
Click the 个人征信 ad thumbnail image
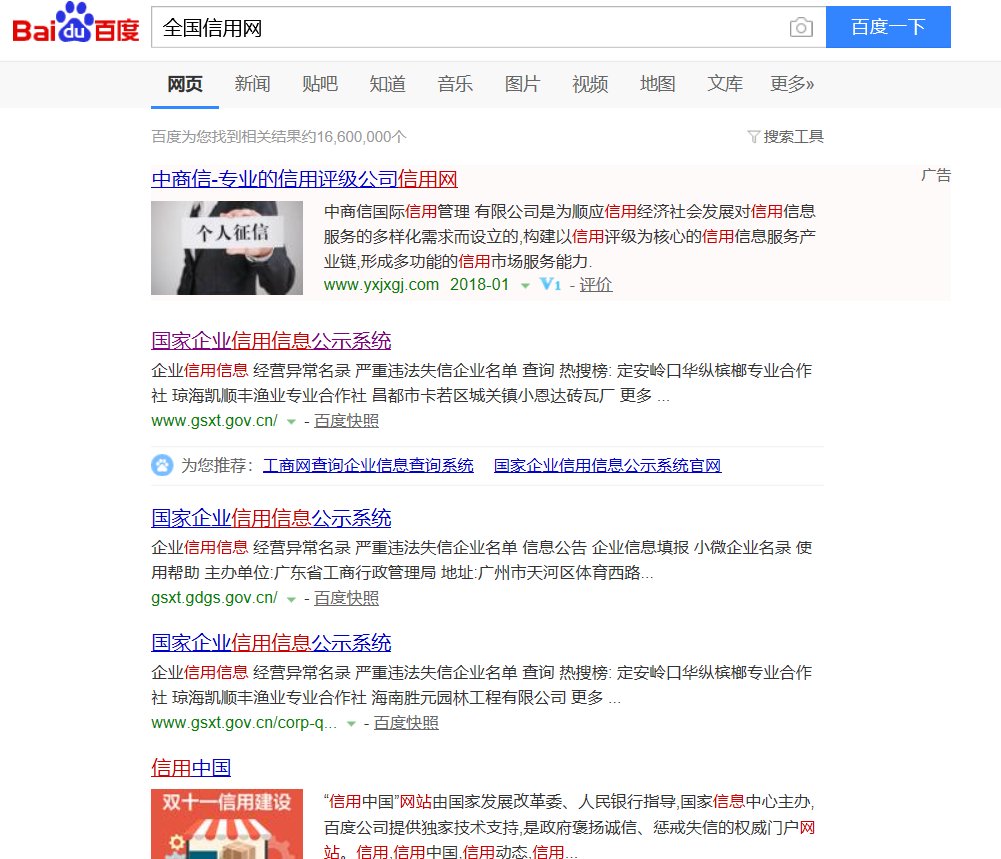point(226,248)
